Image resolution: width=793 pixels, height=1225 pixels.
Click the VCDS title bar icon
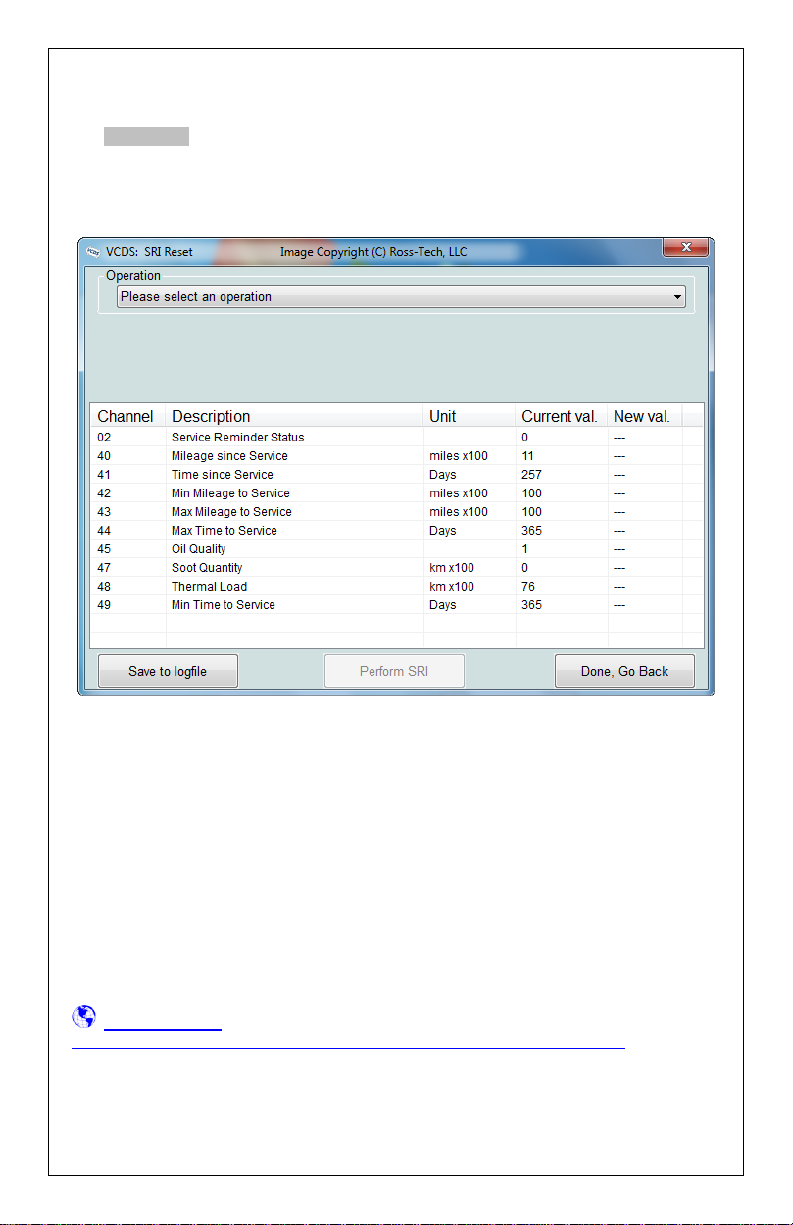point(94,252)
